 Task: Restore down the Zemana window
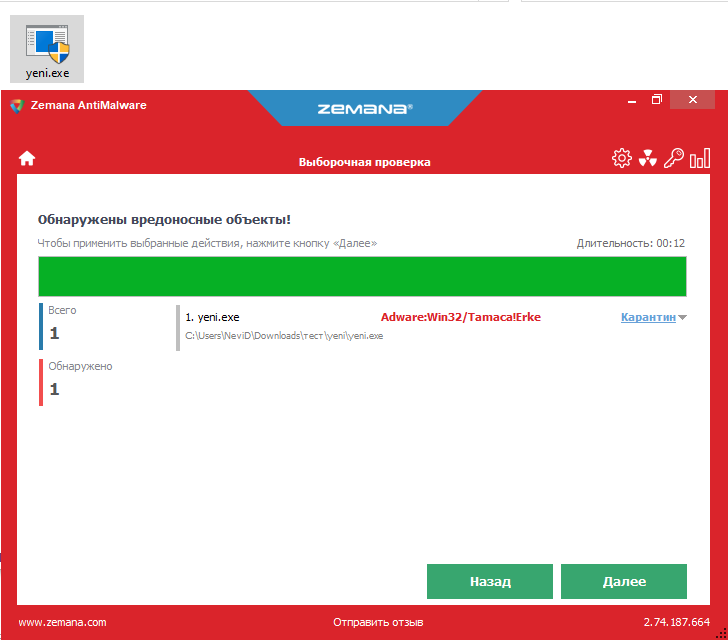point(656,99)
